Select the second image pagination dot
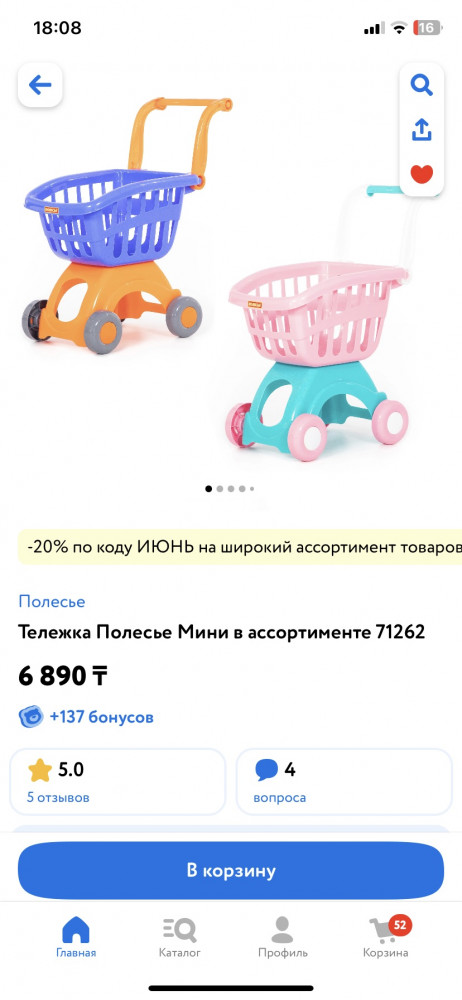This screenshot has height=1000, width=462. 220,489
